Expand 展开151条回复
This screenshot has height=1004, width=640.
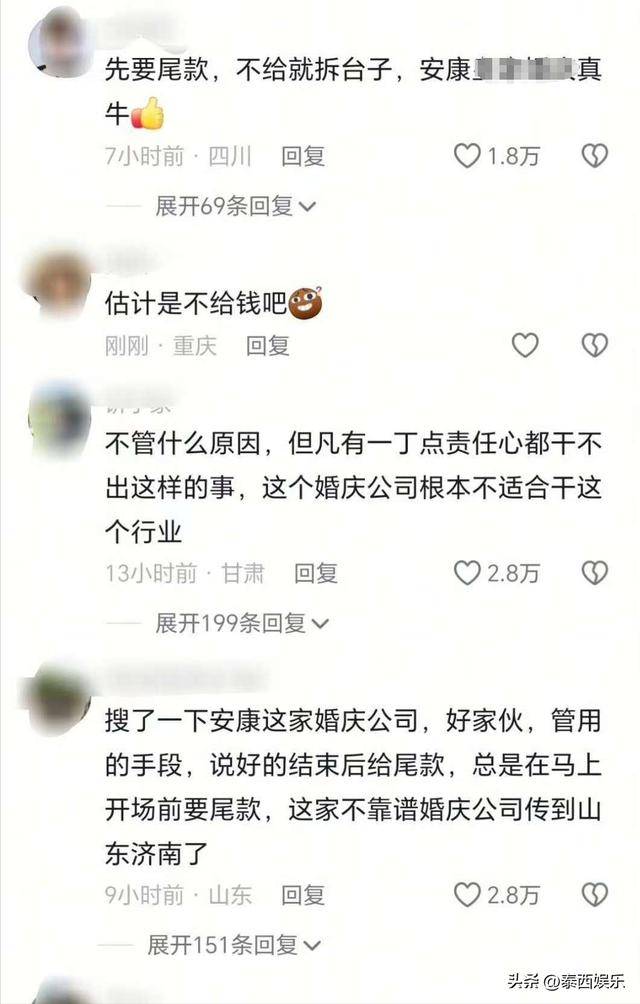point(234,944)
